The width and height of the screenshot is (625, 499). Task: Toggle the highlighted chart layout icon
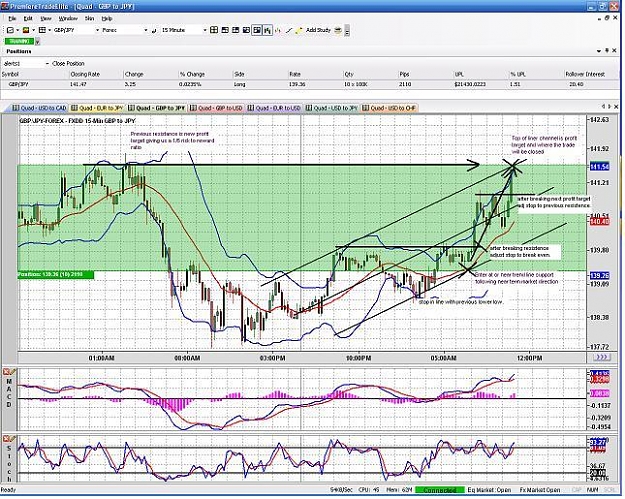click(x=257, y=30)
